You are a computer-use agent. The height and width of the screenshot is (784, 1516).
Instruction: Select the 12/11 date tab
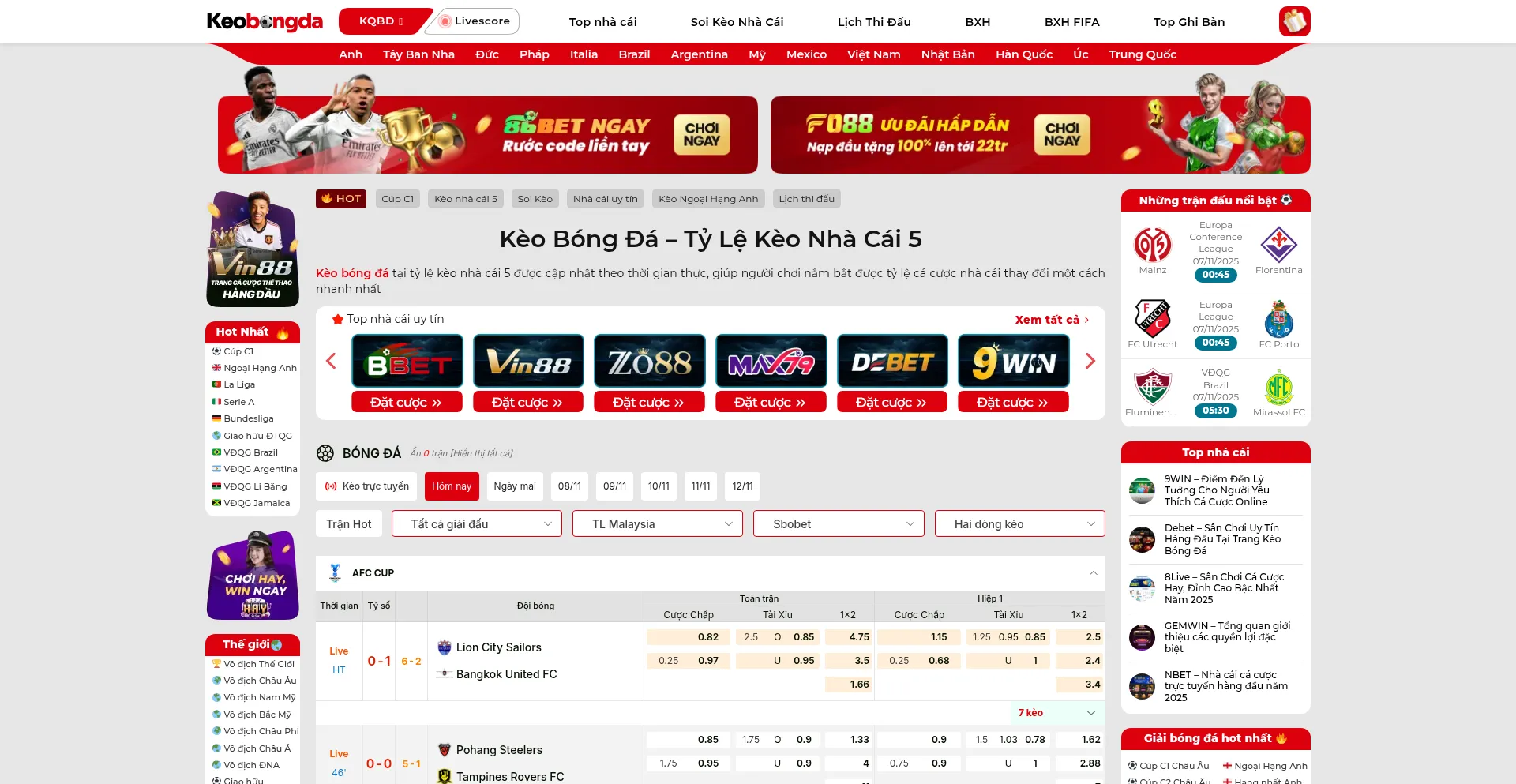pos(742,486)
